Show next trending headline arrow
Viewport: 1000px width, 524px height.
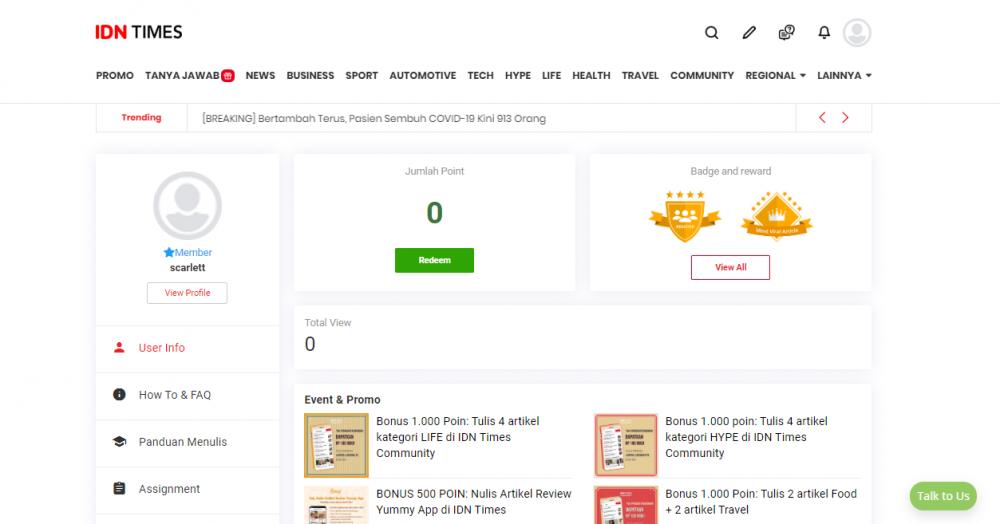[x=845, y=117]
